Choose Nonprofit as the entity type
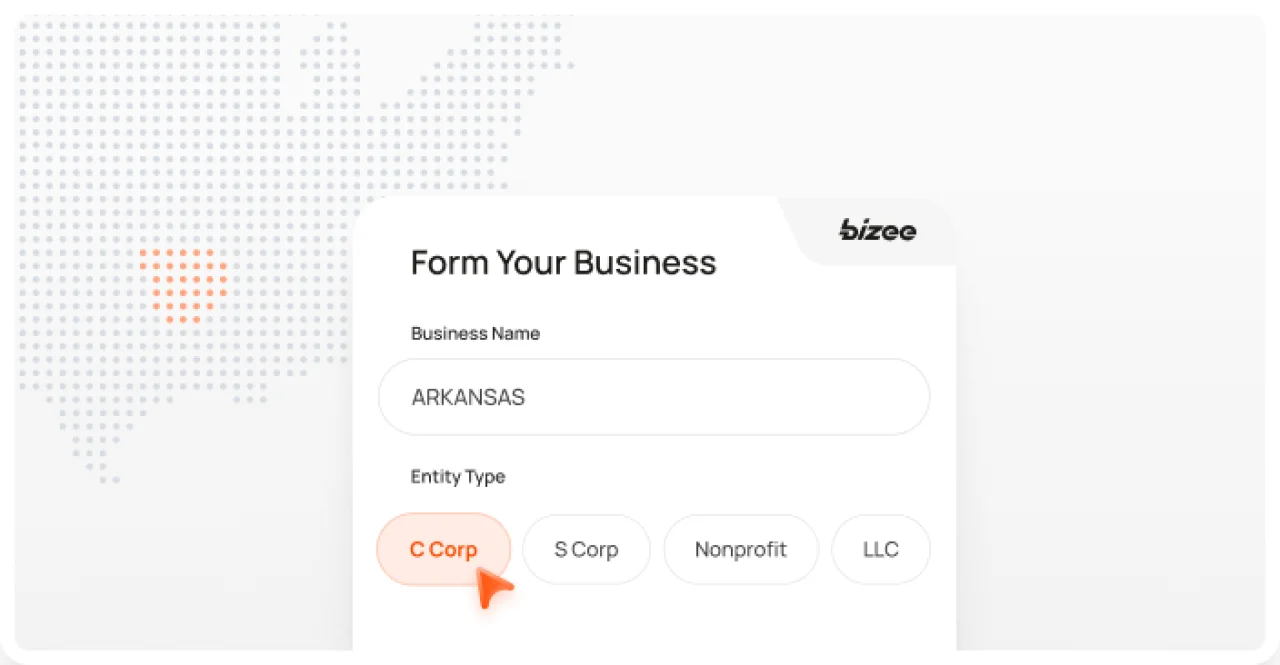 point(741,549)
